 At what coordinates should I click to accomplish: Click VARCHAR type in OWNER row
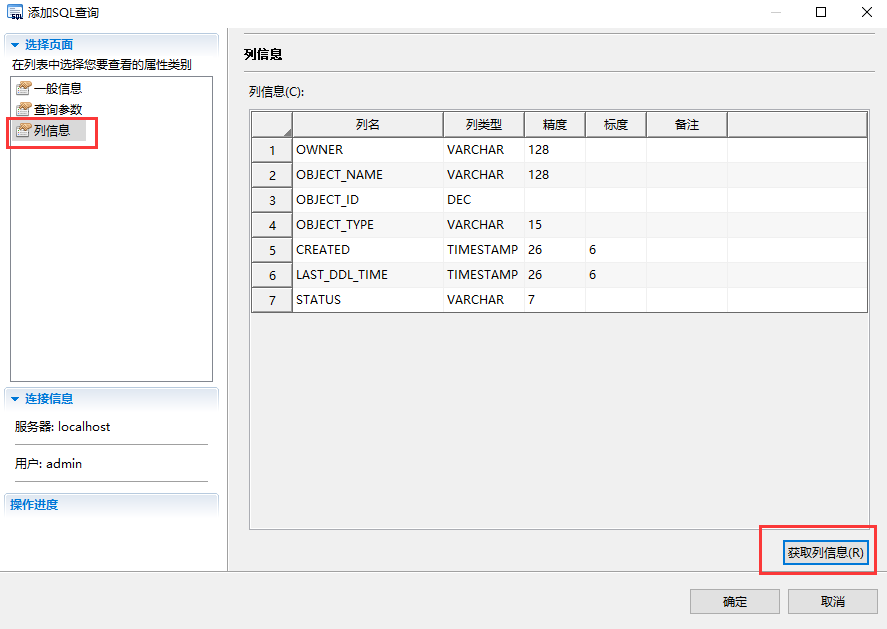[x=484, y=150]
